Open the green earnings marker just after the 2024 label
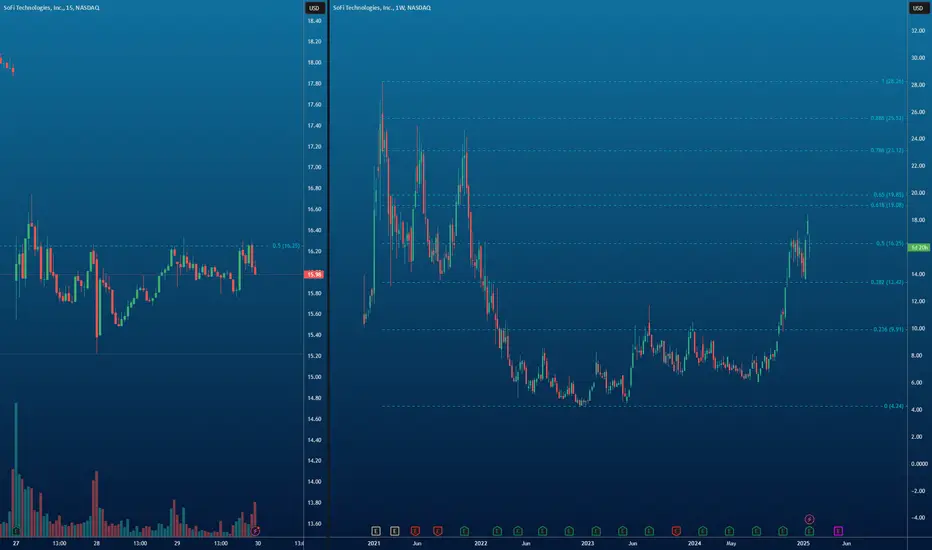The image size is (932, 550). 703,531
